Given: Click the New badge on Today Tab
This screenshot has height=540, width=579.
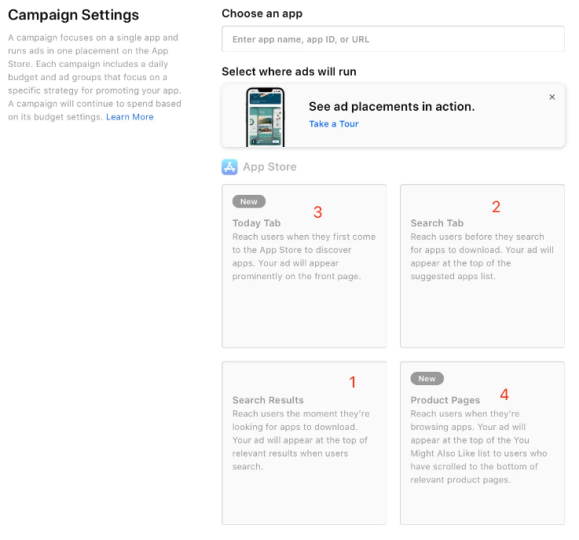Looking at the screenshot, I should 249,202.
